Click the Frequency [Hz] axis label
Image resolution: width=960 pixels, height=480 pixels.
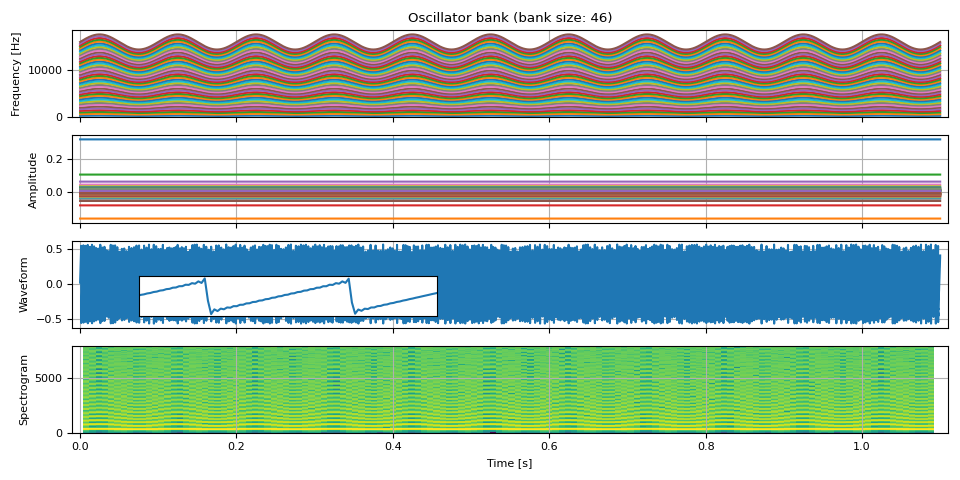(x=17, y=74)
